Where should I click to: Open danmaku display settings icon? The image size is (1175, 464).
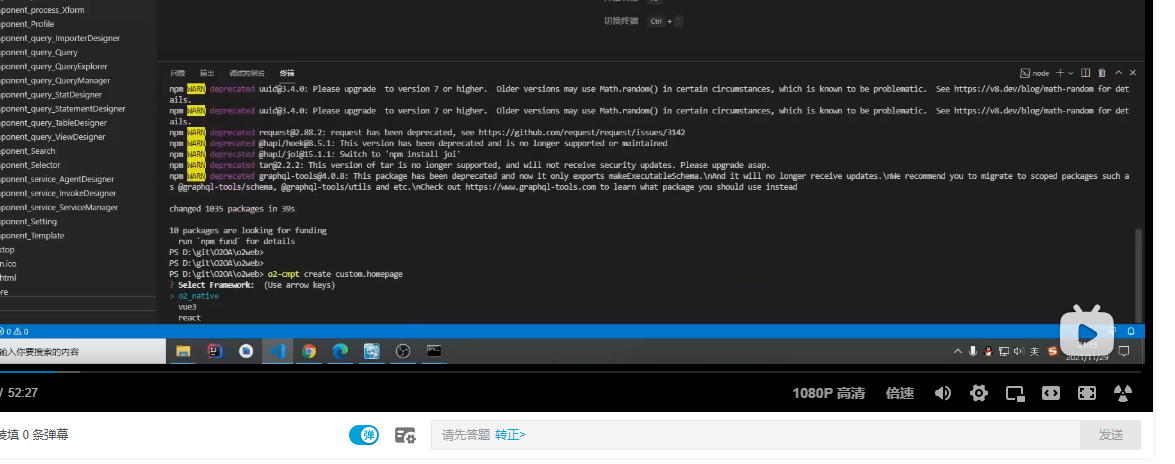click(405, 435)
